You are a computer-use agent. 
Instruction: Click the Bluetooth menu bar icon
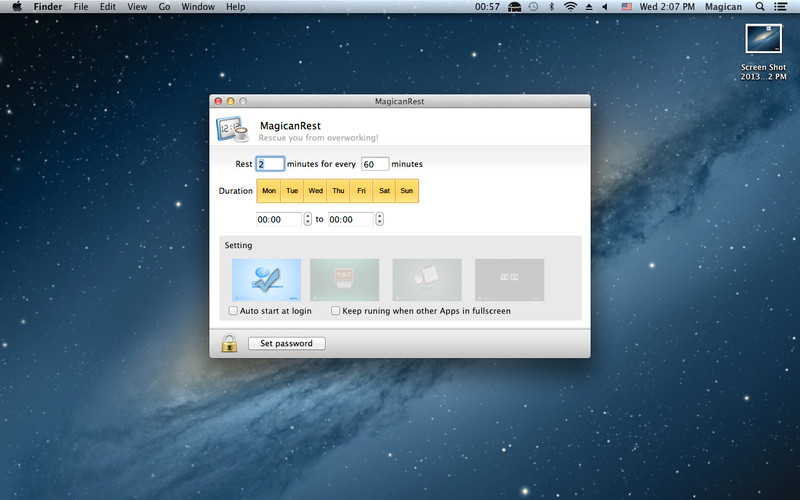(x=551, y=7)
